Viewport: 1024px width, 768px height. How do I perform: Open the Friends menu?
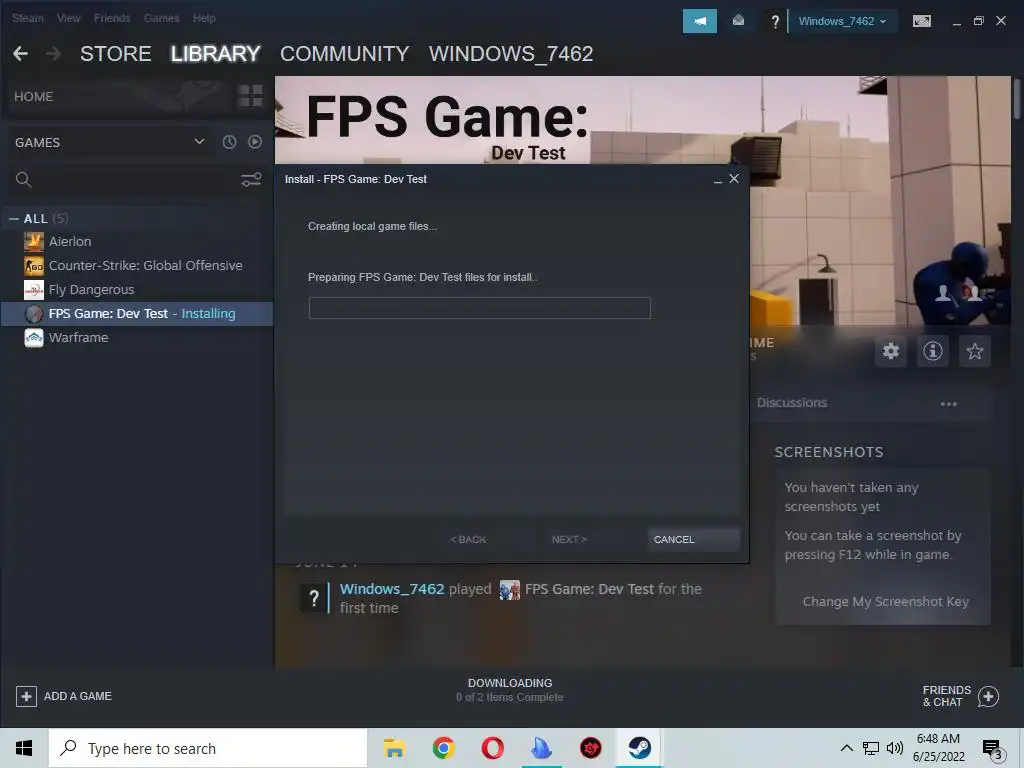point(112,18)
